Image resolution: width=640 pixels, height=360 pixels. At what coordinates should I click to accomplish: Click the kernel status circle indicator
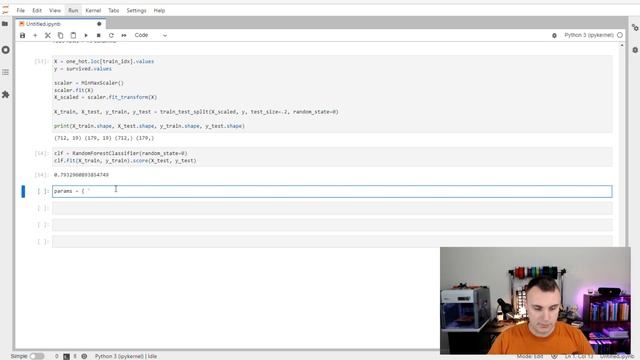tap(620, 36)
